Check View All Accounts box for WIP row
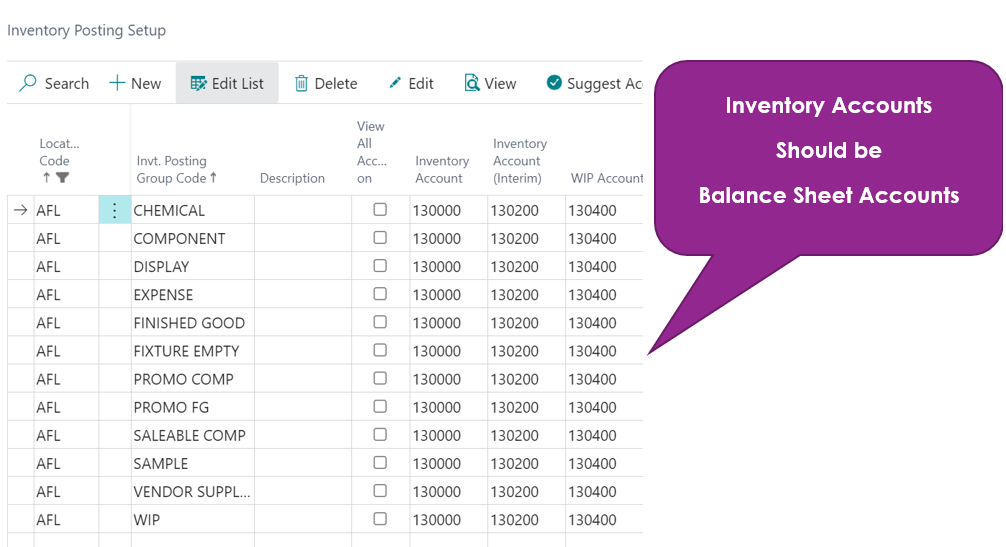 (380, 519)
